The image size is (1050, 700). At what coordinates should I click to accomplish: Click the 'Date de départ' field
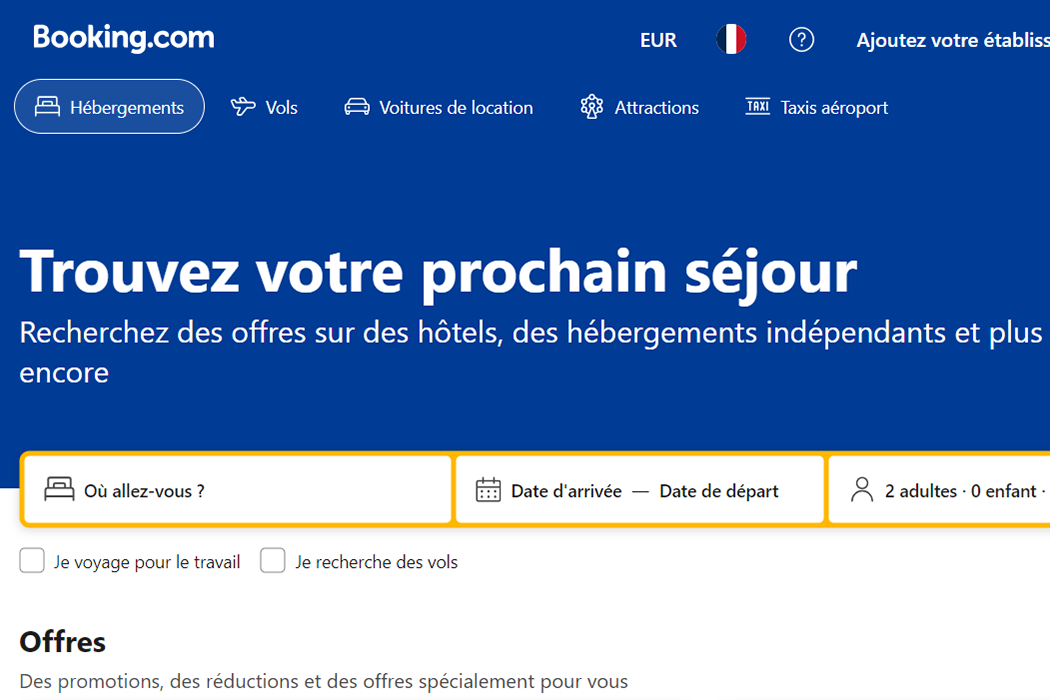pyautogui.click(x=719, y=491)
